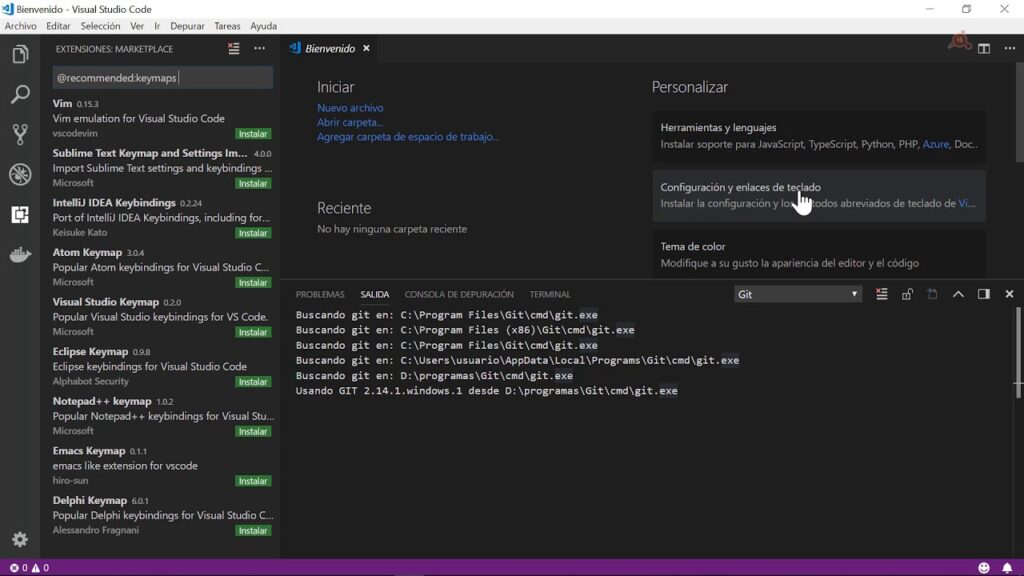The height and width of the screenshot is (576, 1024).
Task: Split the editor with the layout icon
Action: 984,48
